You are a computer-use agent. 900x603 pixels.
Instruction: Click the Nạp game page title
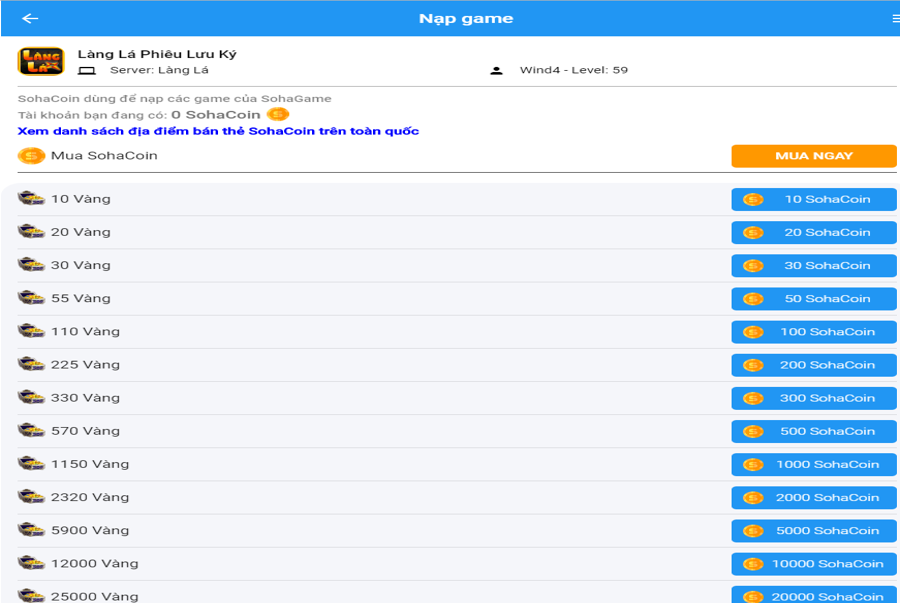pyautogui.click(x=466, y=18)
